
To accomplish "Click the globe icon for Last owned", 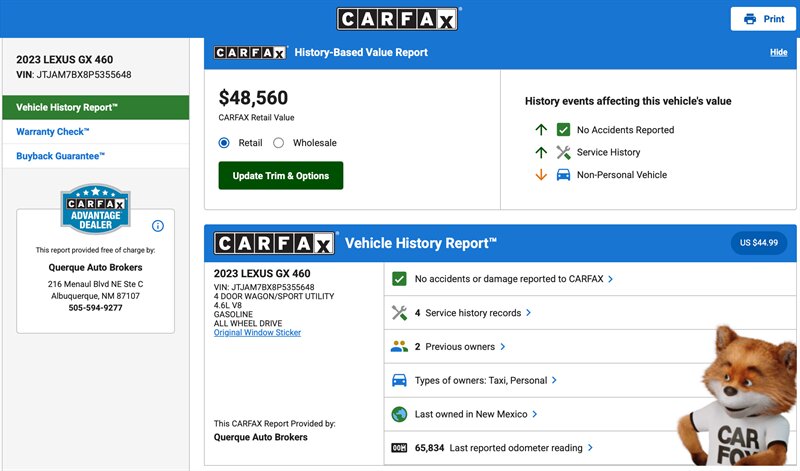I will (x=399, y=414).
